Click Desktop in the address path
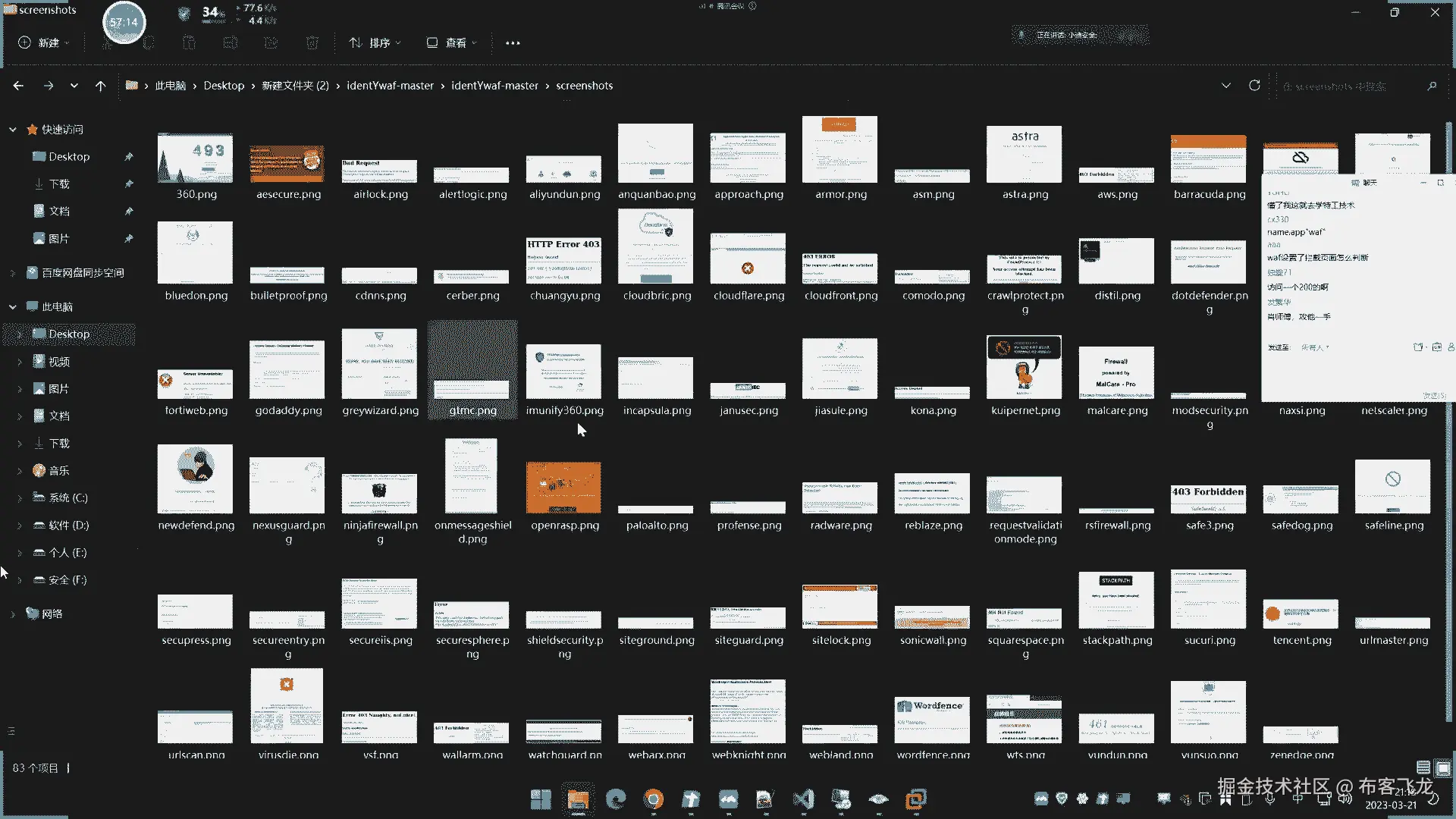The image size is (1456, 819). [224, 86]
